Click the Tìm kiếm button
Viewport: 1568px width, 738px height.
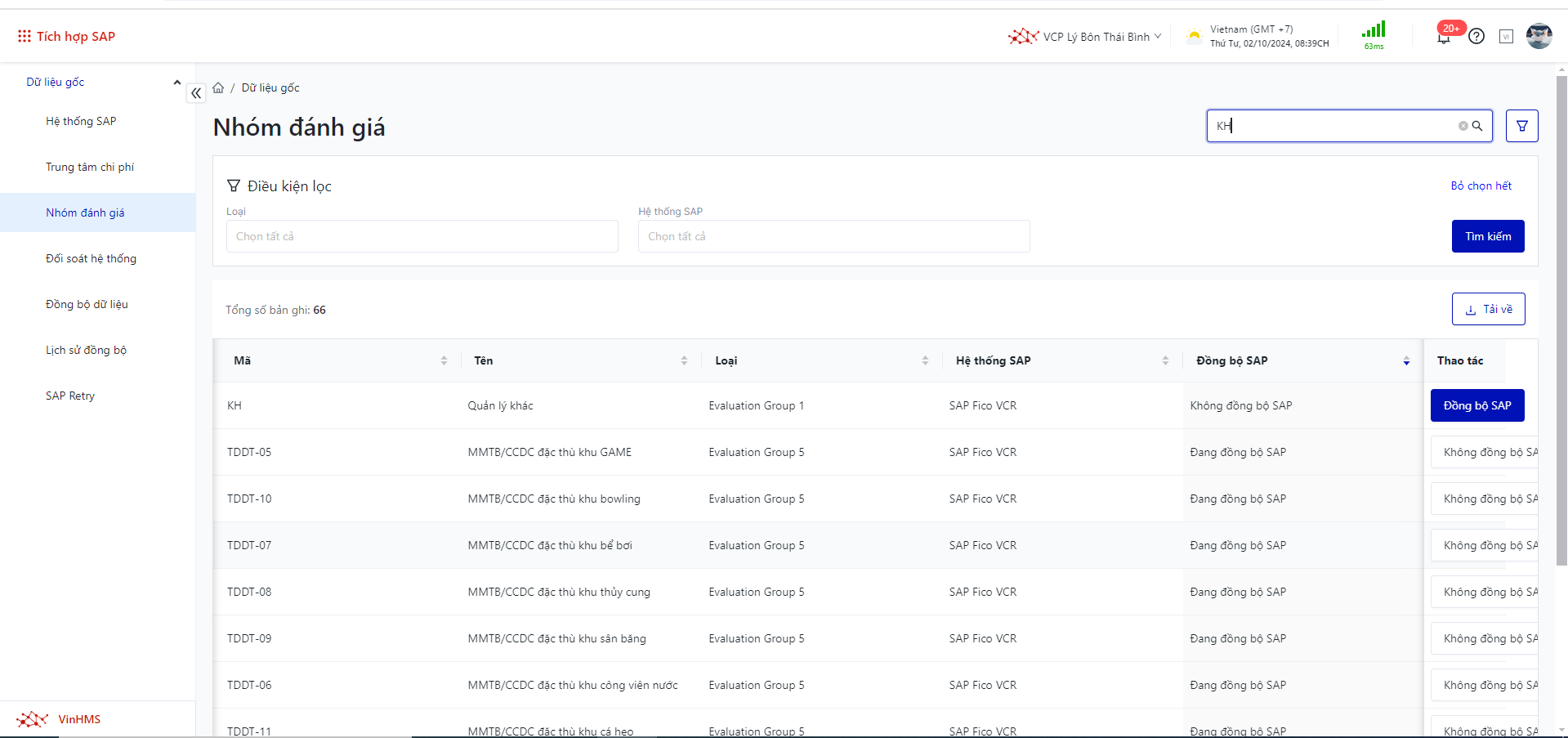pyautogui.click(x=1487, y=236)
